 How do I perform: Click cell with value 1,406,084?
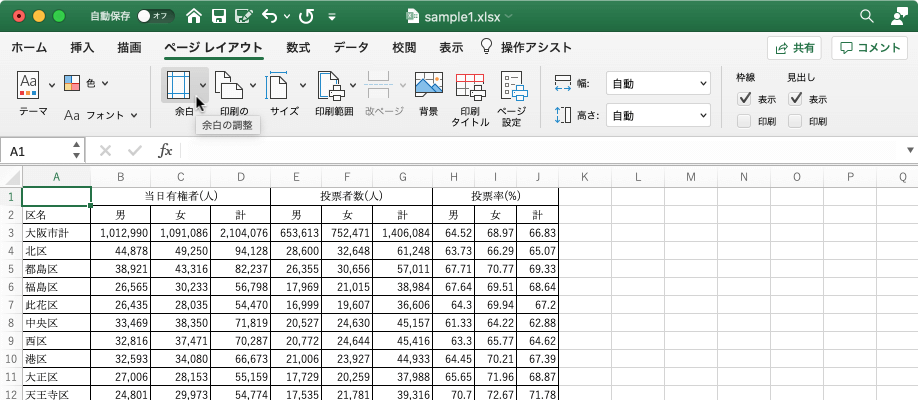403,233
